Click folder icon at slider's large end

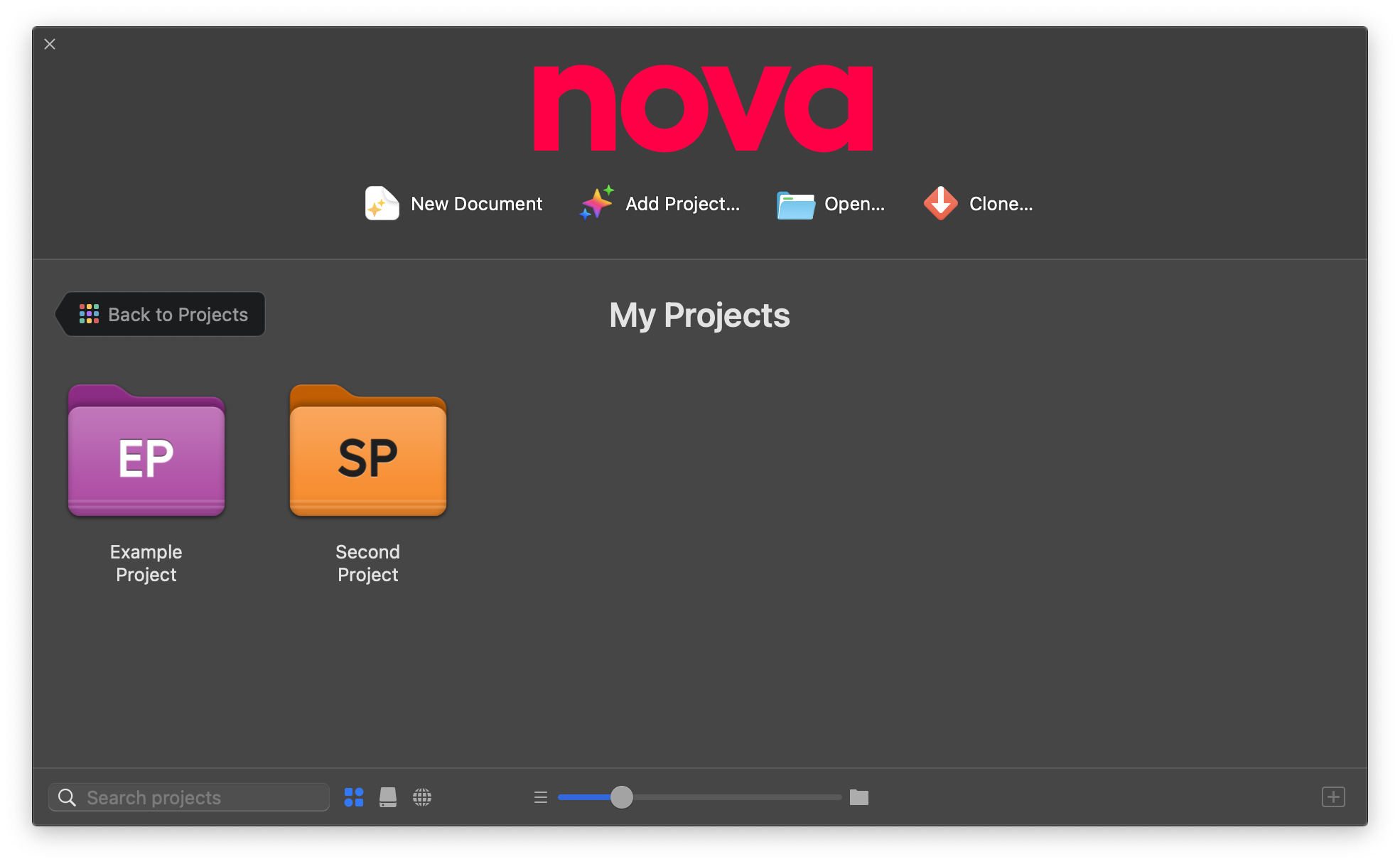(859, 797)
